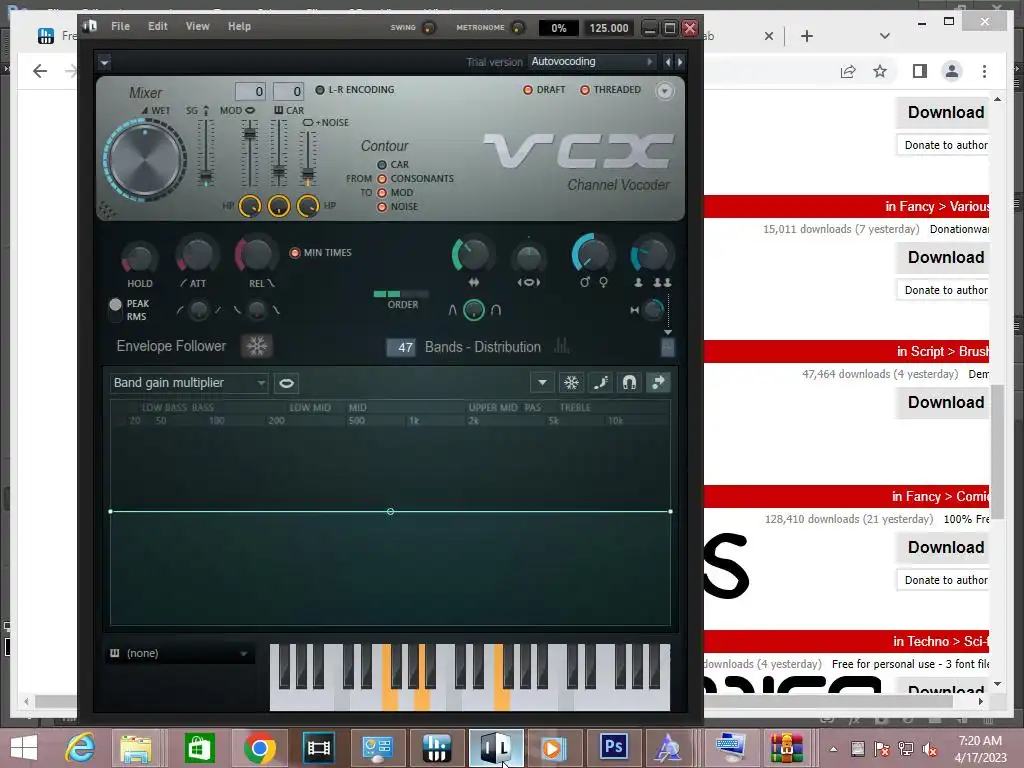1024x768 pixels.
Task: Open the Band gain multiplier dropdown
Action: point(189,383)
